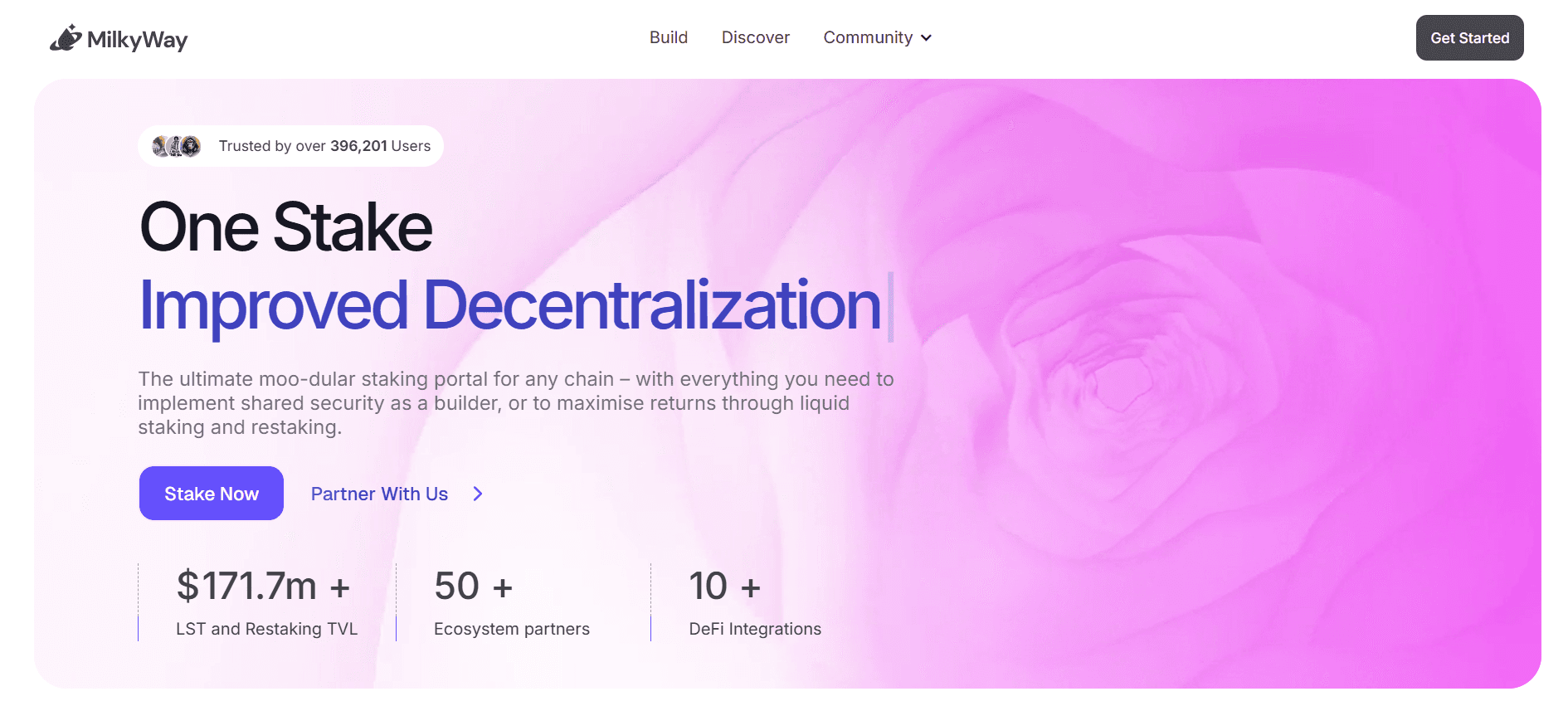
Task: Click the Ecosystem partners label
Action: click(512, 629)
